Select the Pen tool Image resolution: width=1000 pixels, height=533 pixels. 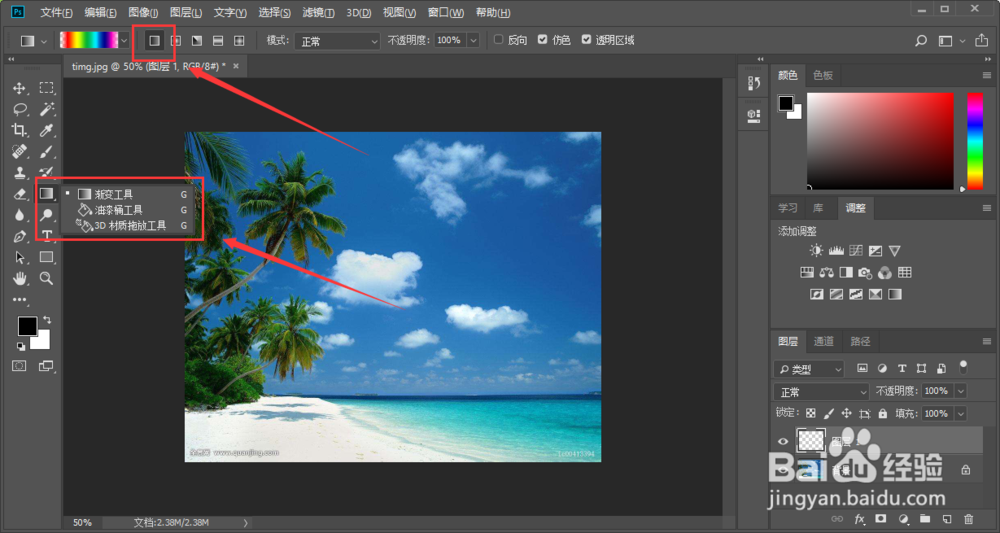click(20, 237)
